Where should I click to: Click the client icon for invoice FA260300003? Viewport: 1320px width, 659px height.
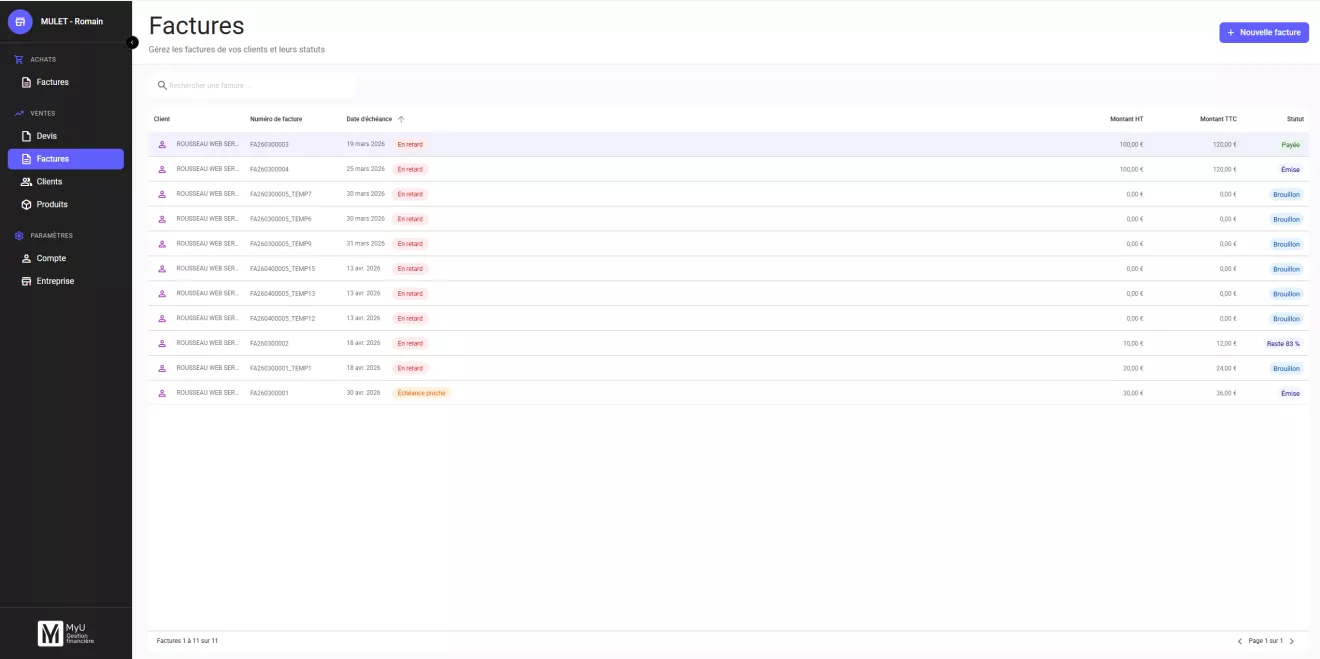(x=162, y=144)
